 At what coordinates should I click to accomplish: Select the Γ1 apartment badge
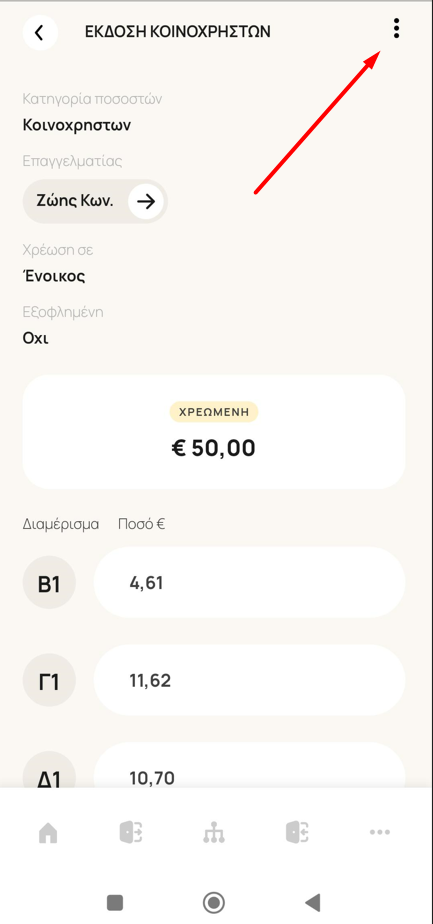click(x=49, y=681)
